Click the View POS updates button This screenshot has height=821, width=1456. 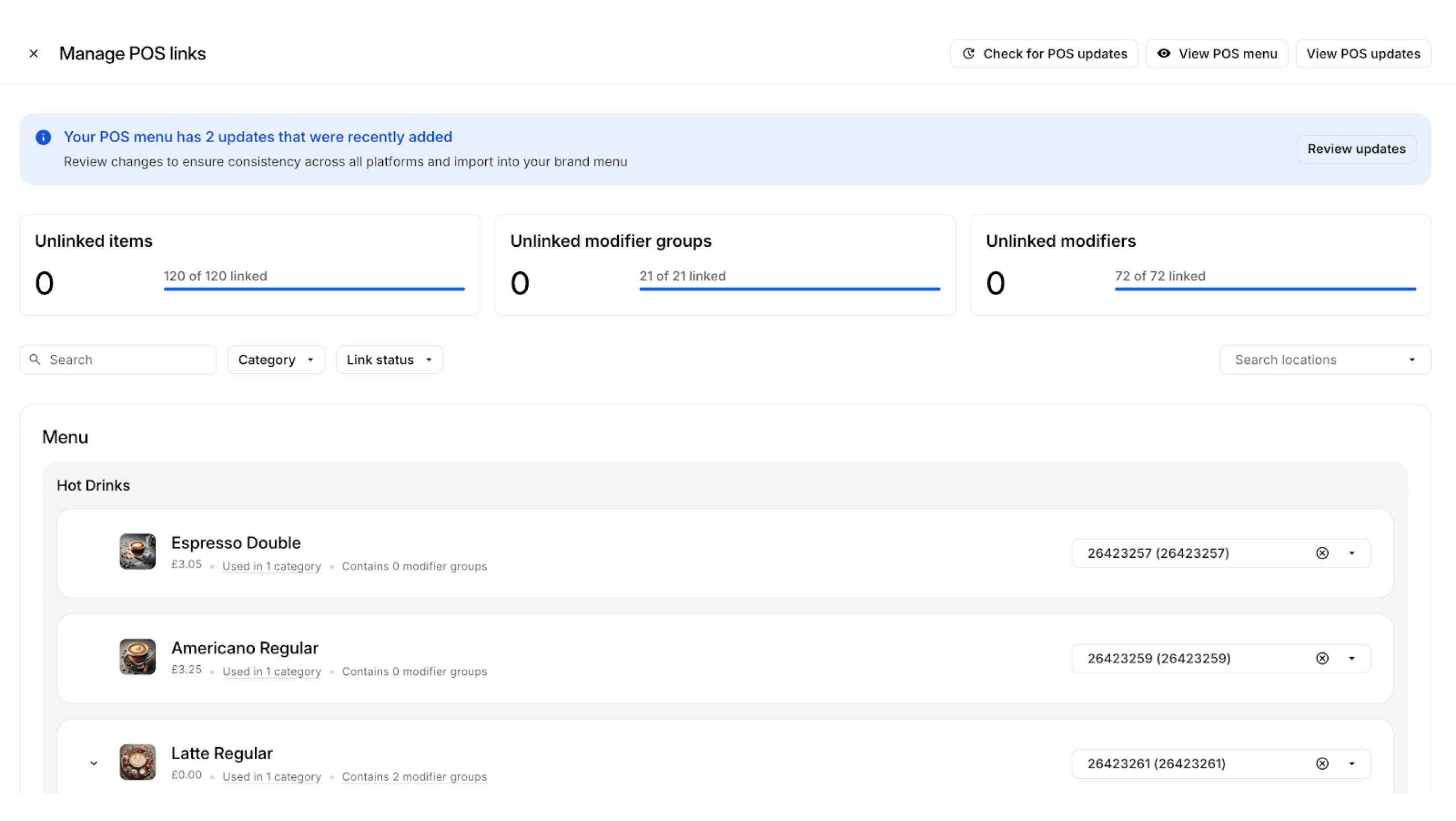pyautogui.click(x=1363, y=53)
